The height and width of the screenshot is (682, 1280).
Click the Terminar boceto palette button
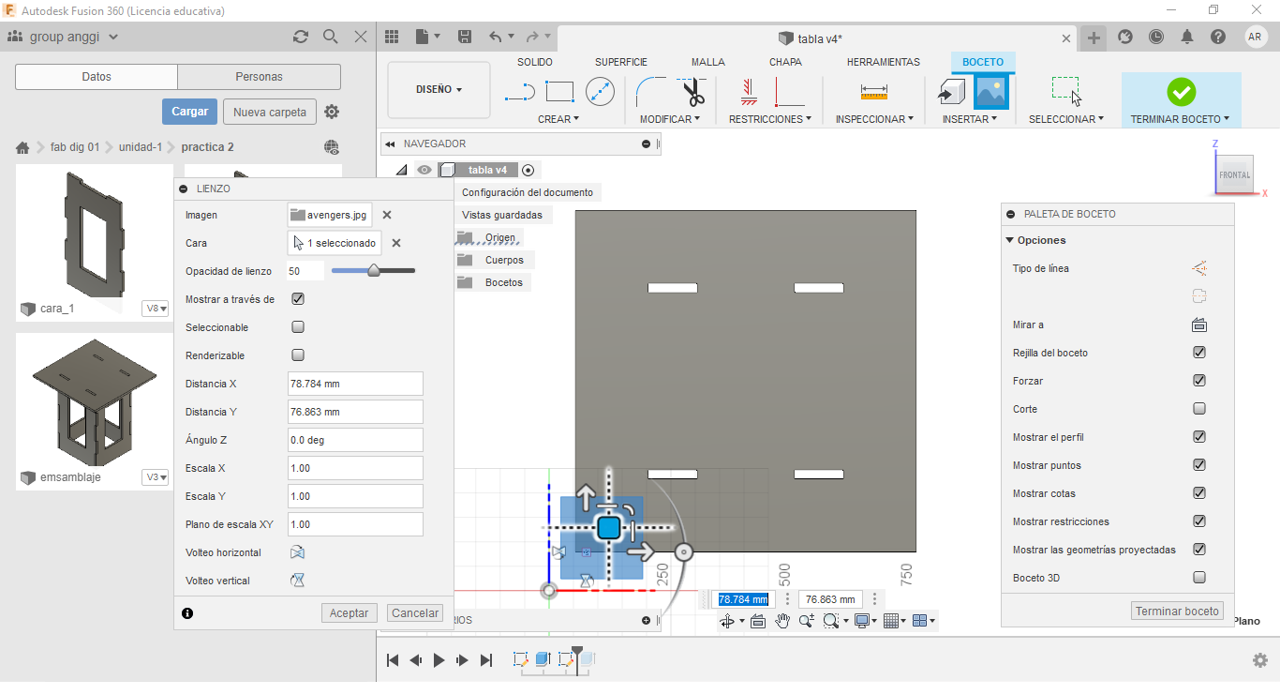pyautogui.click(x=1177, y=611)
